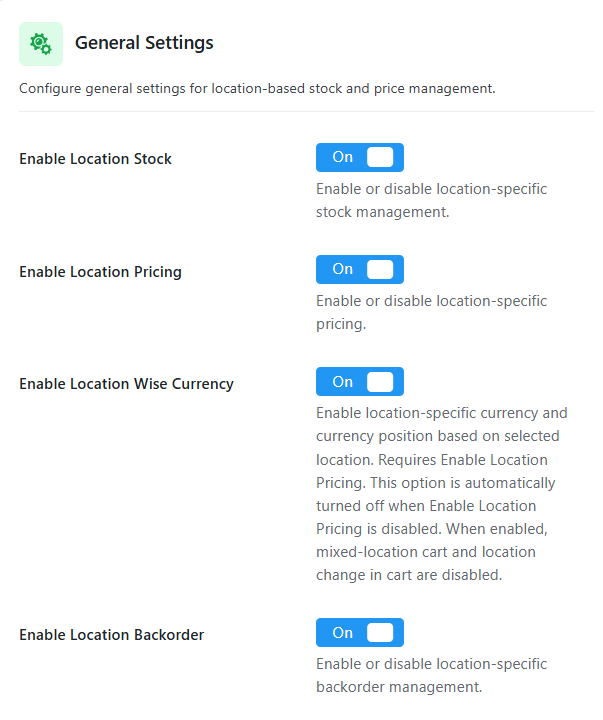The image size is (603, 720).
Task: Click the Enable Location Wise Currency label
Action: click(126, 384)
